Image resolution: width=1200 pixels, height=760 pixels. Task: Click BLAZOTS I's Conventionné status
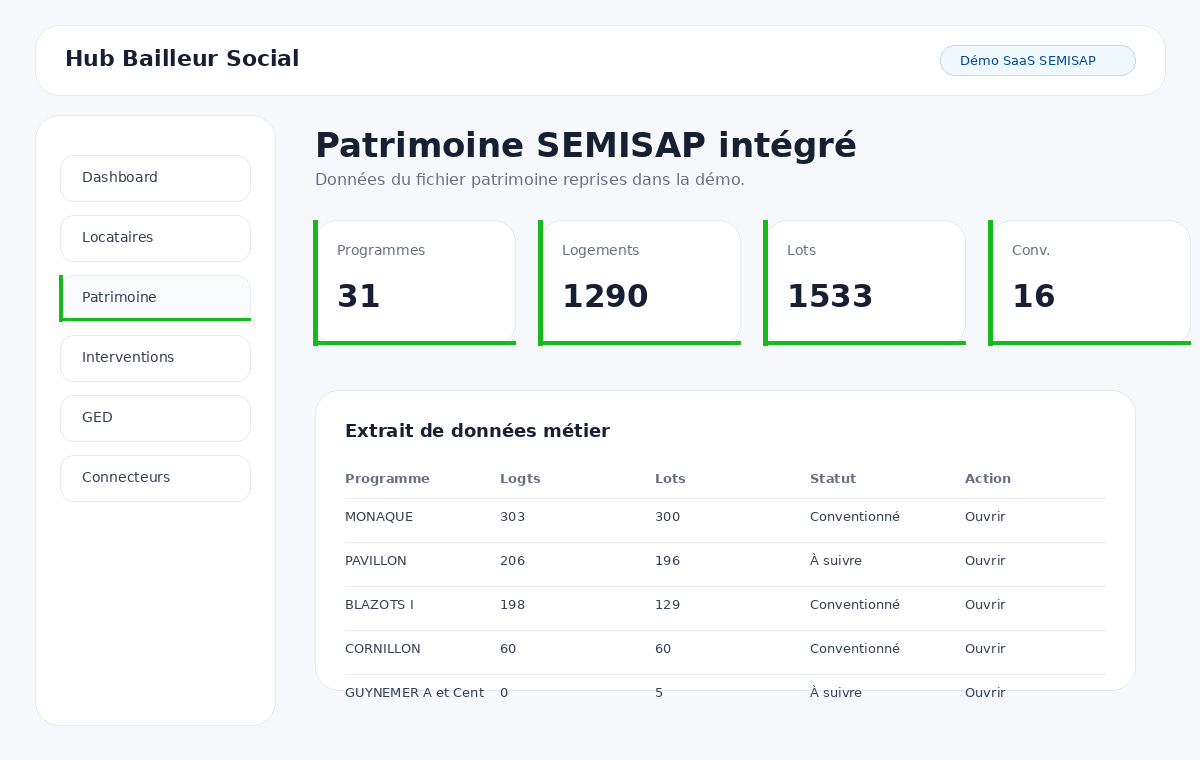(855, 605)
